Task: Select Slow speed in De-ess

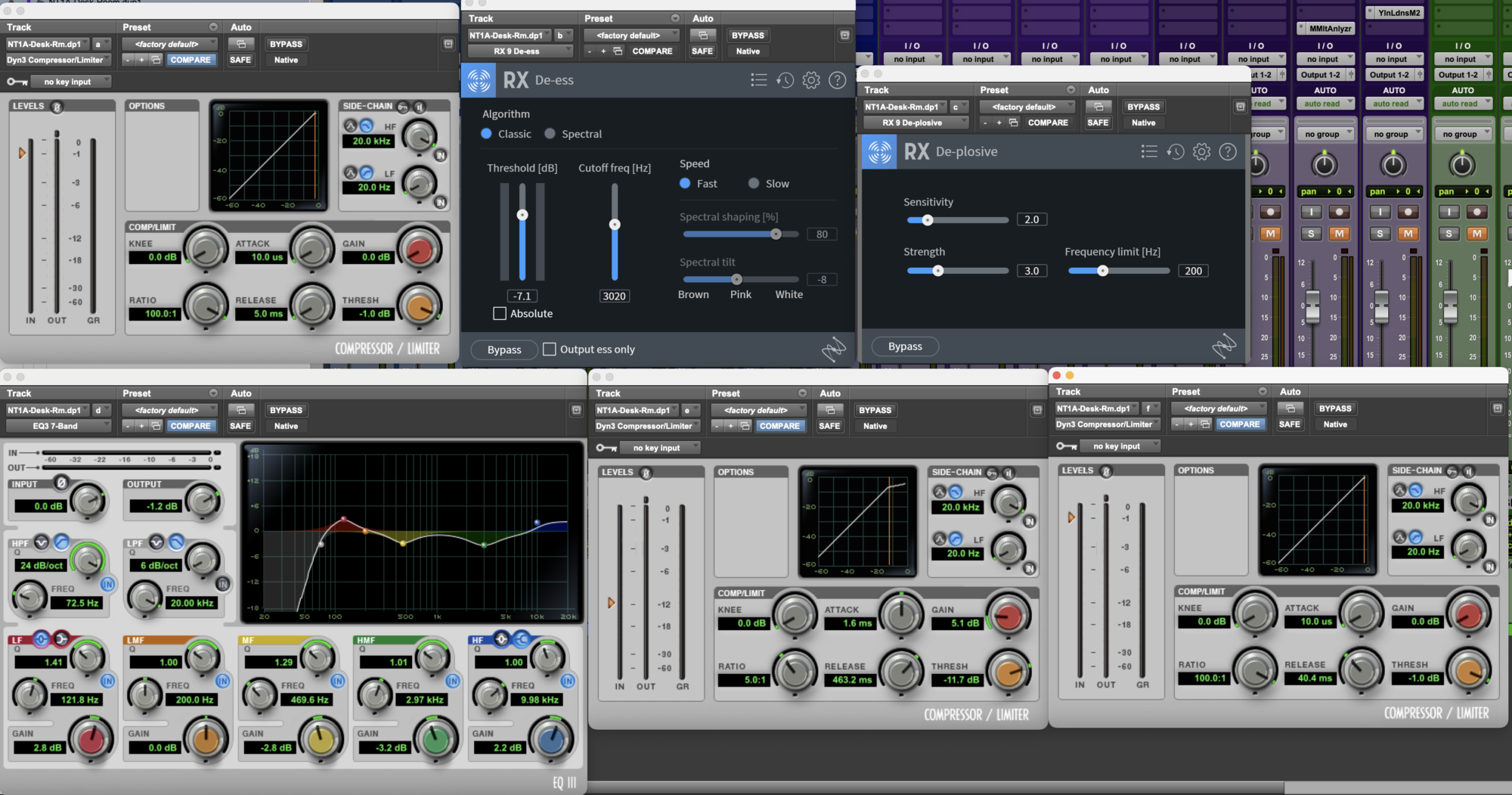Action: [754, 184]
